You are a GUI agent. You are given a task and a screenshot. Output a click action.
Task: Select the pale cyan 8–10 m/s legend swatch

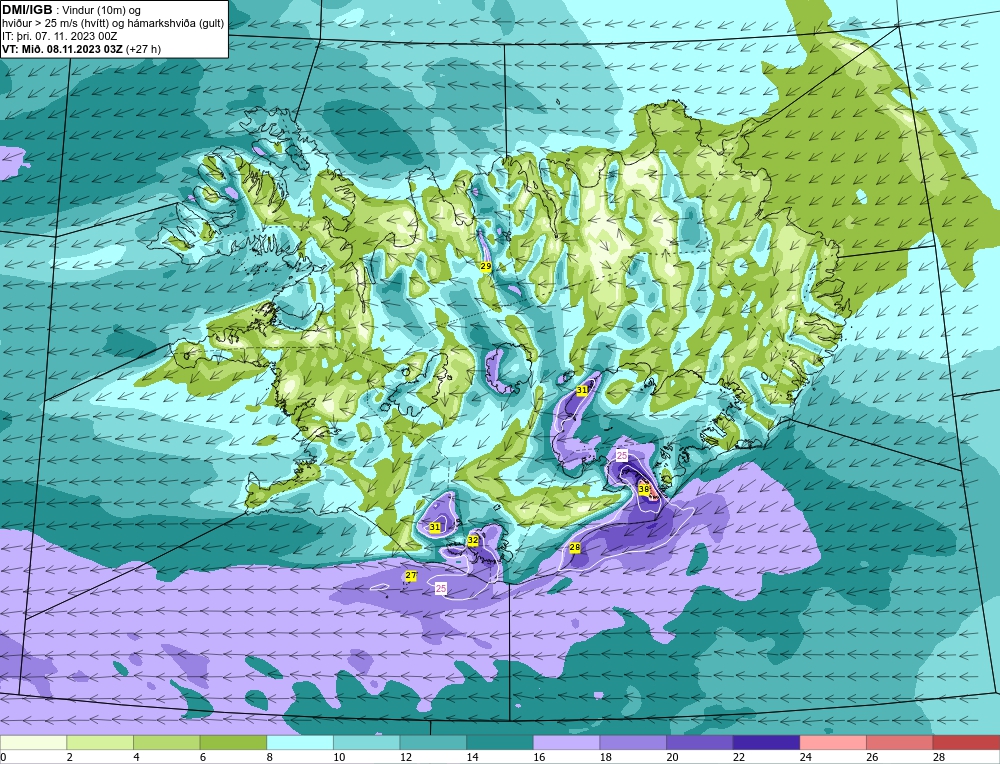click(x=300, y=742)
